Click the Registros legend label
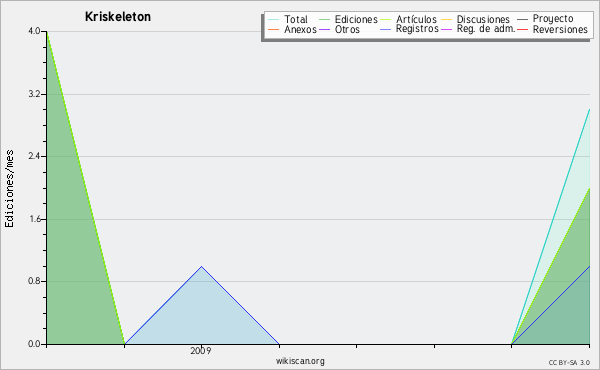 tap(417, 29)
